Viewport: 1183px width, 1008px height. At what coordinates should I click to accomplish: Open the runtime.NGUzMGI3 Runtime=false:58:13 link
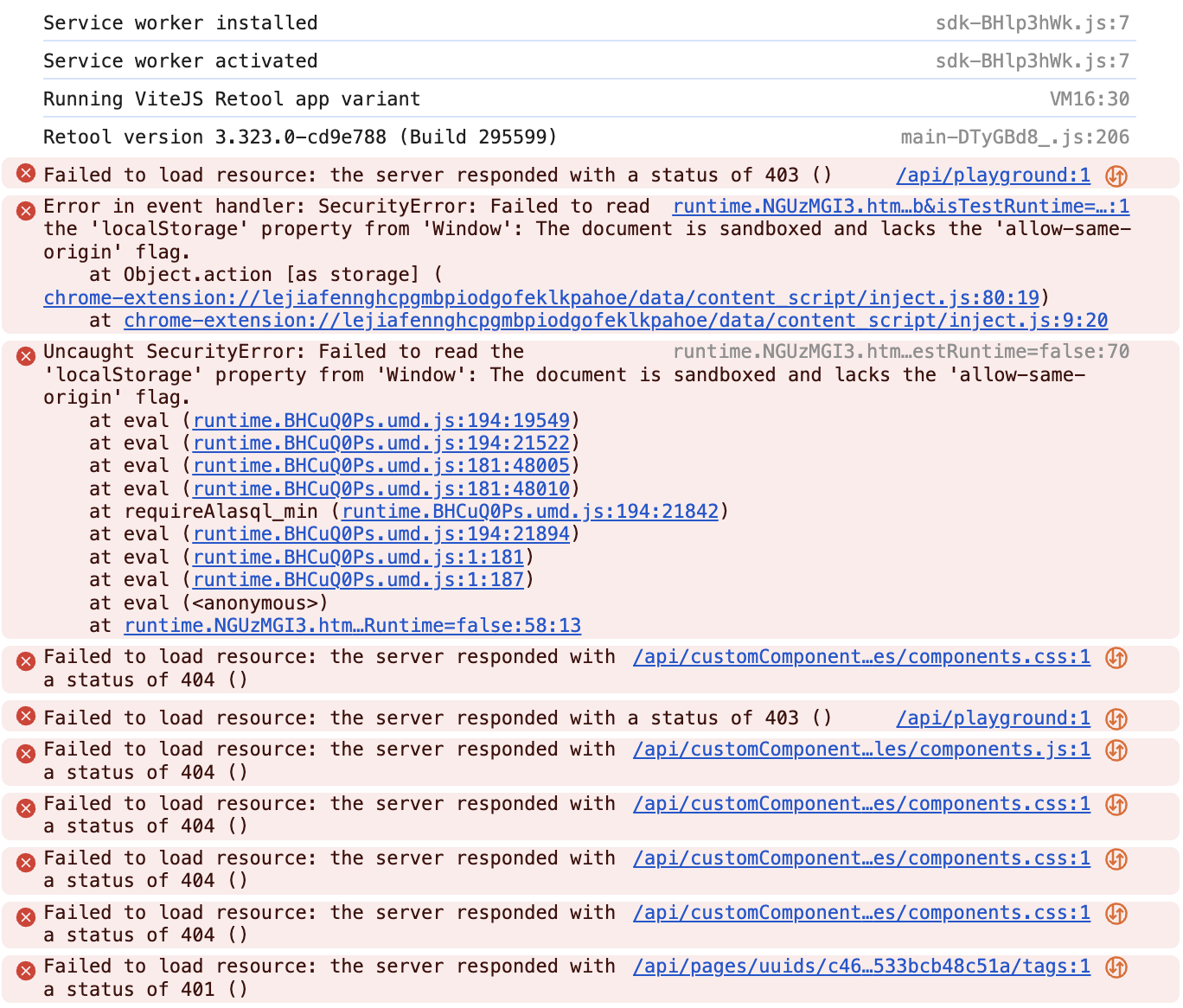click(x=352, y=626)
